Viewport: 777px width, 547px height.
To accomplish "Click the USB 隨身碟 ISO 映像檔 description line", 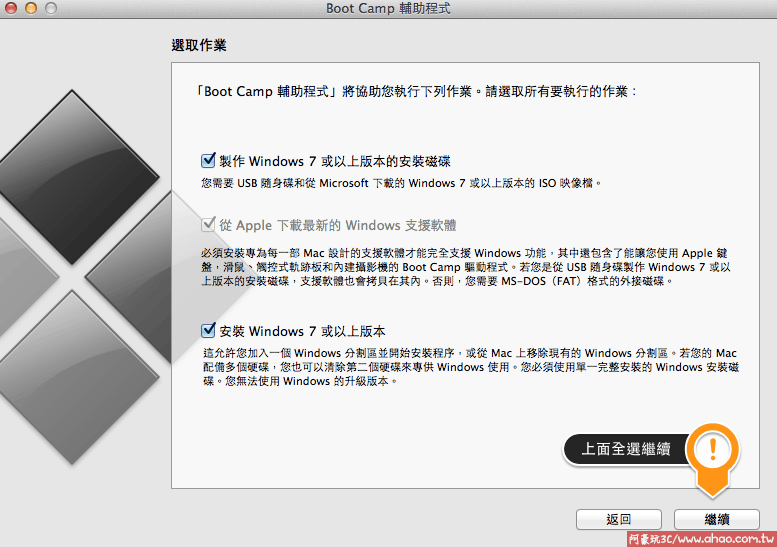I will coord(401,183).
